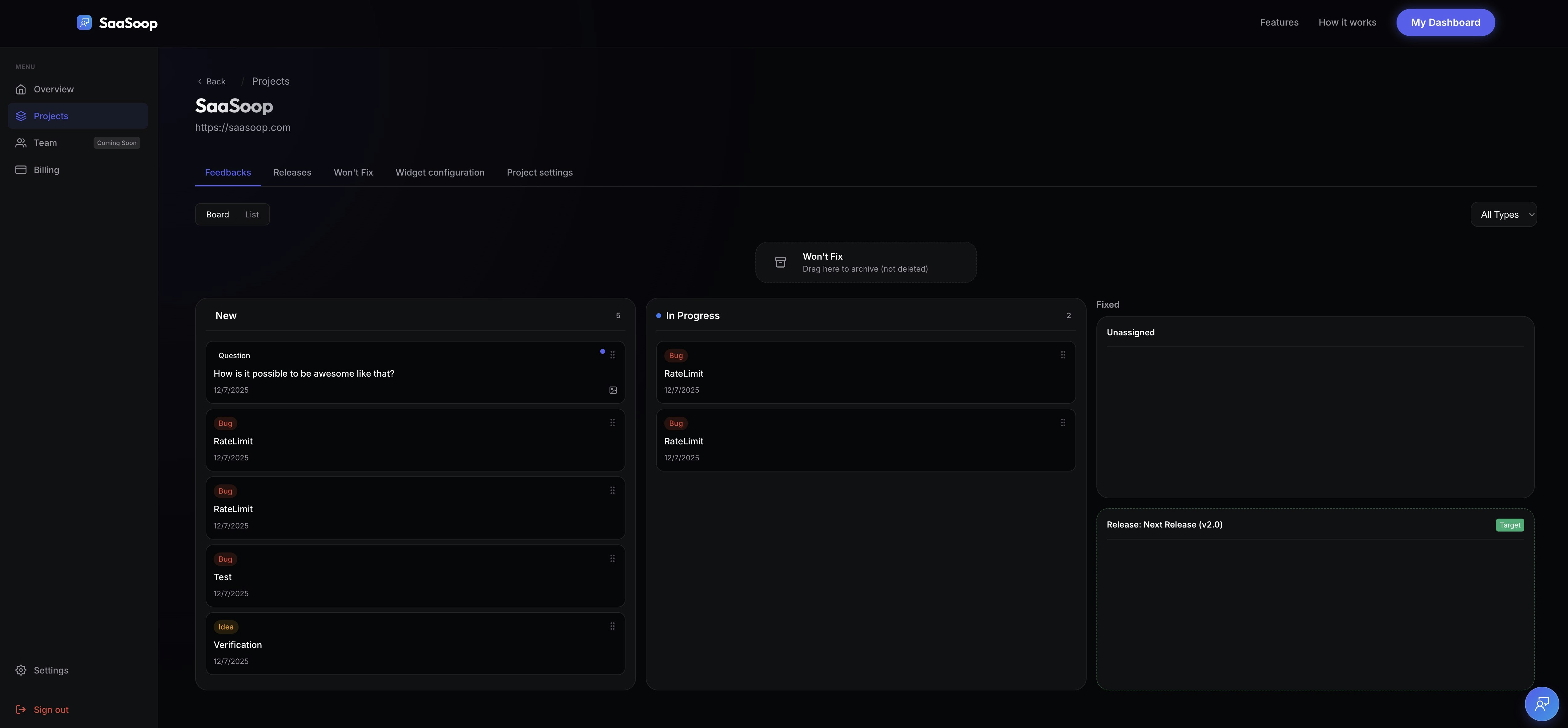Click the archive icon in Won't Fix zone
Screen dimensions: 1568x728
pyautogui.click(x=780, y=262)
